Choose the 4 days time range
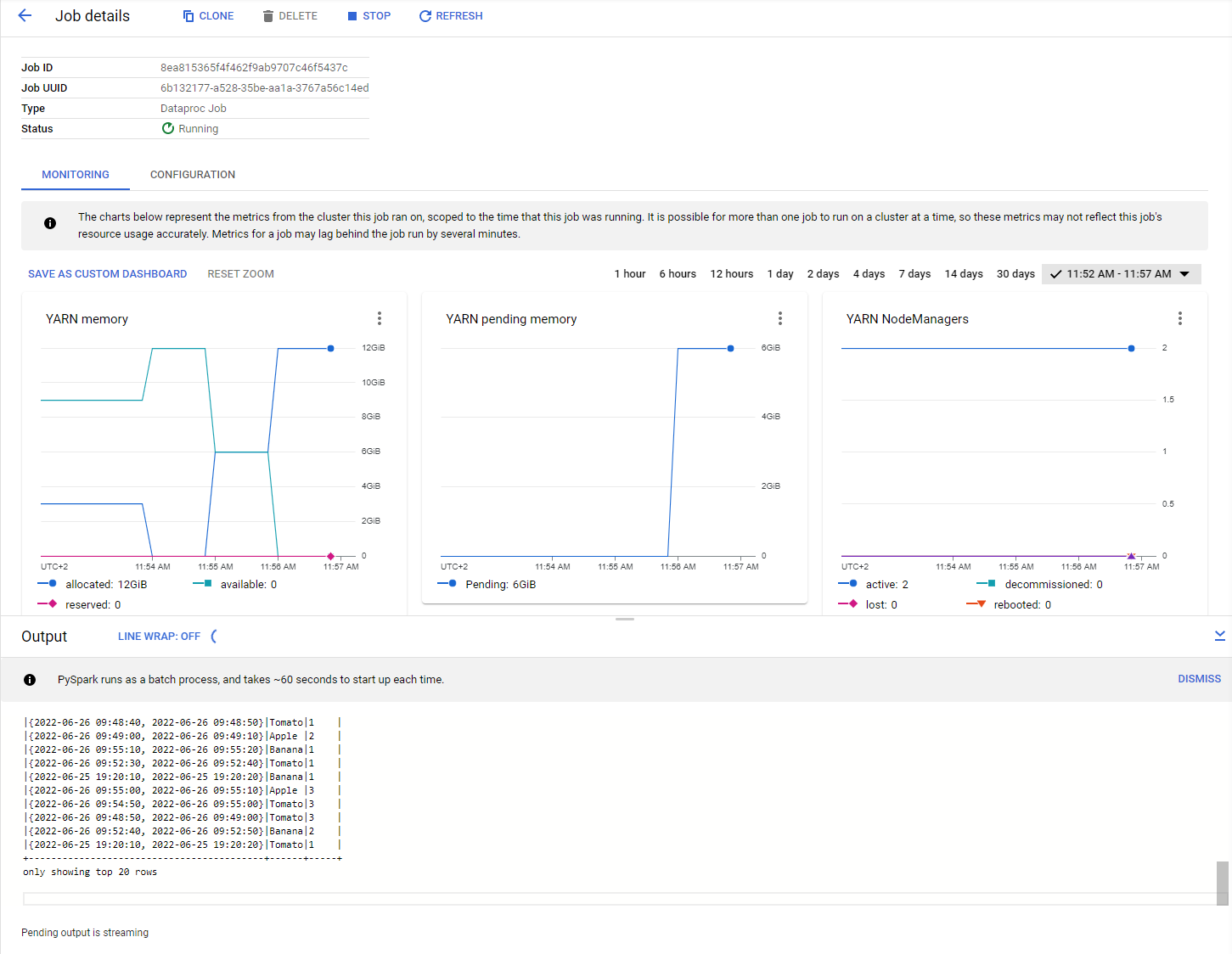 click(x=869, y=274)
